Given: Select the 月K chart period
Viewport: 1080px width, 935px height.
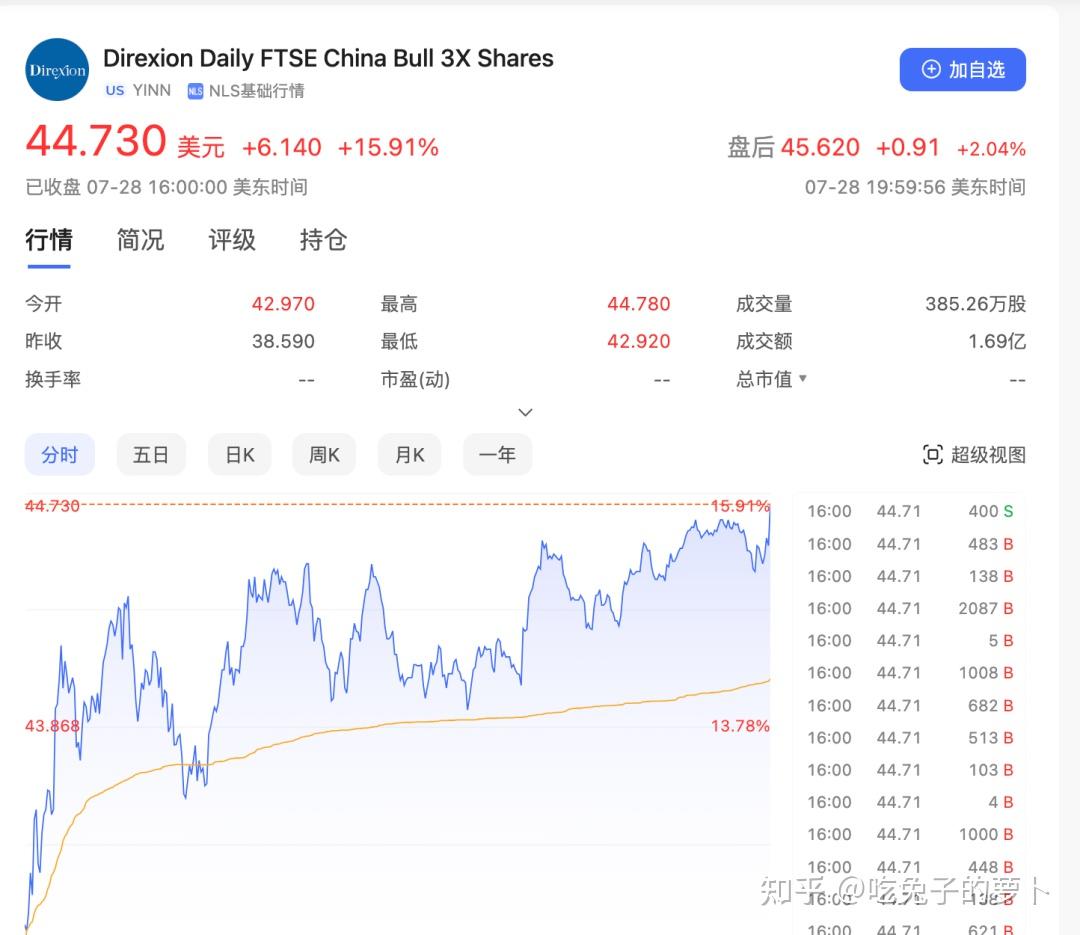Looking at the screenshot, I should point(409,454).
